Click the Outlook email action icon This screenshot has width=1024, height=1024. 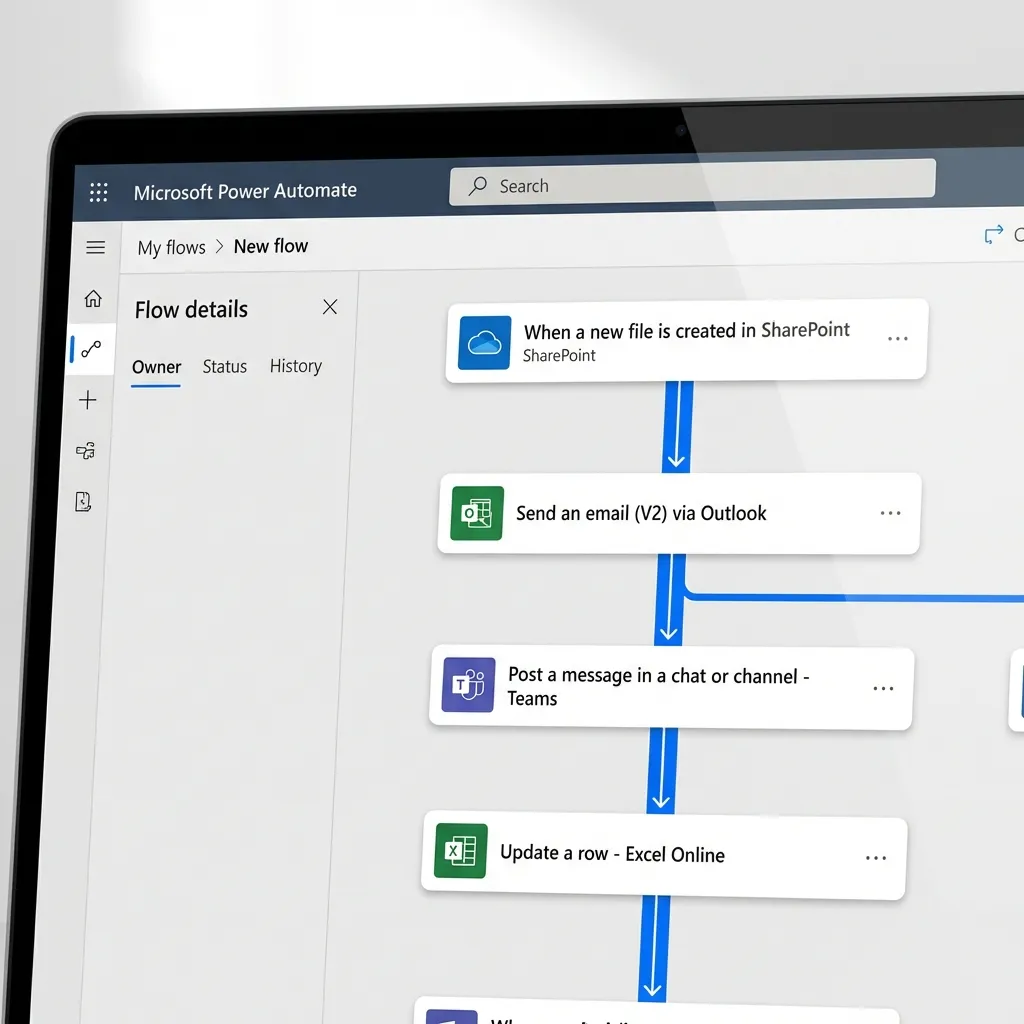(476, 513)
